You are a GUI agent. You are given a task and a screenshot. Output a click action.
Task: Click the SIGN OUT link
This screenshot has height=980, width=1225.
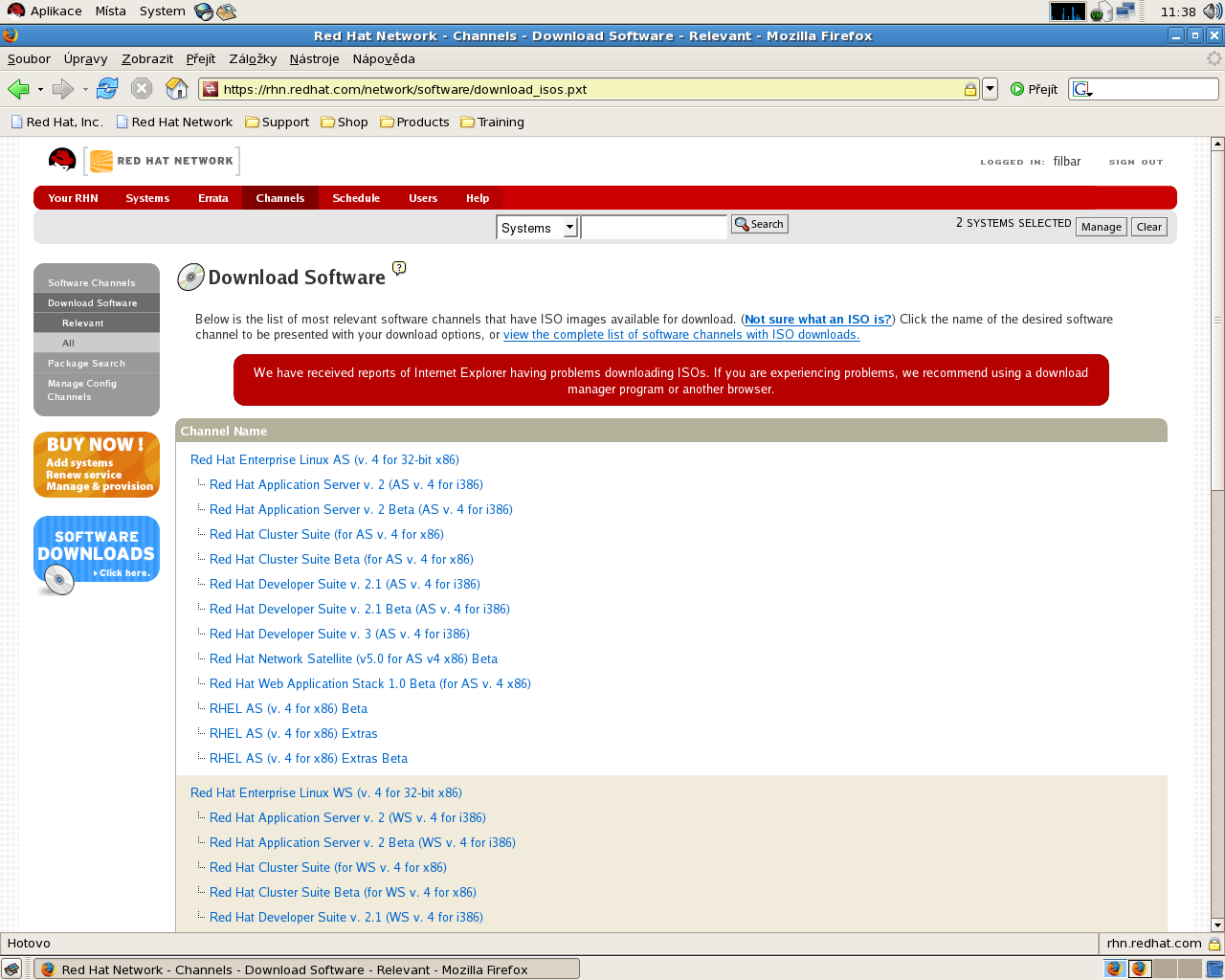pyautogui.click(x=1136, y=162)
